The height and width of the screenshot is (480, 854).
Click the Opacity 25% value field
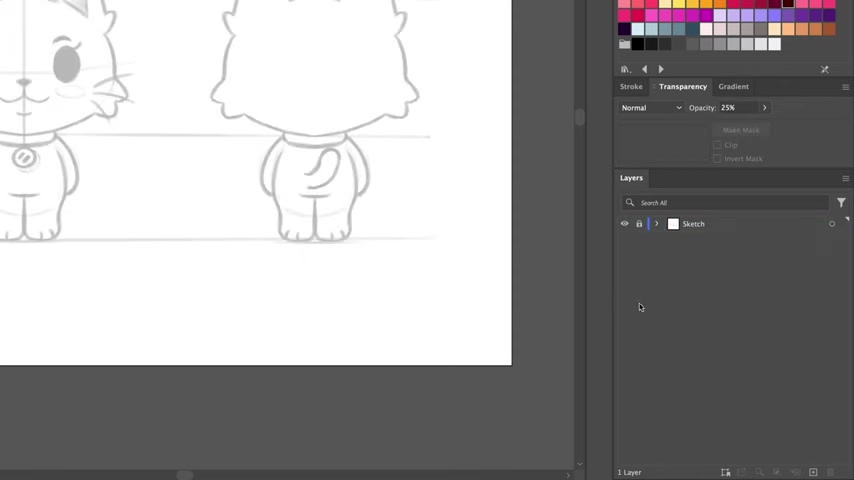(738, 108)
